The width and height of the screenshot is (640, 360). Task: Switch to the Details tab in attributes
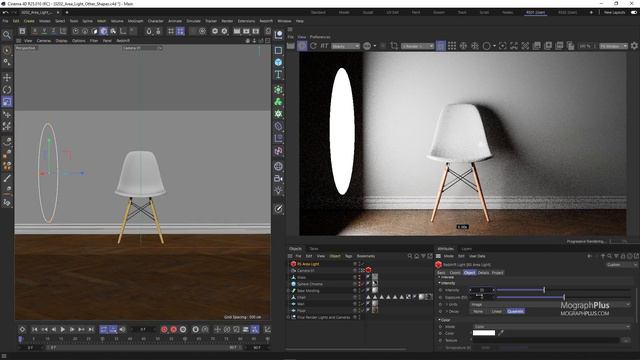coord(483,273)
